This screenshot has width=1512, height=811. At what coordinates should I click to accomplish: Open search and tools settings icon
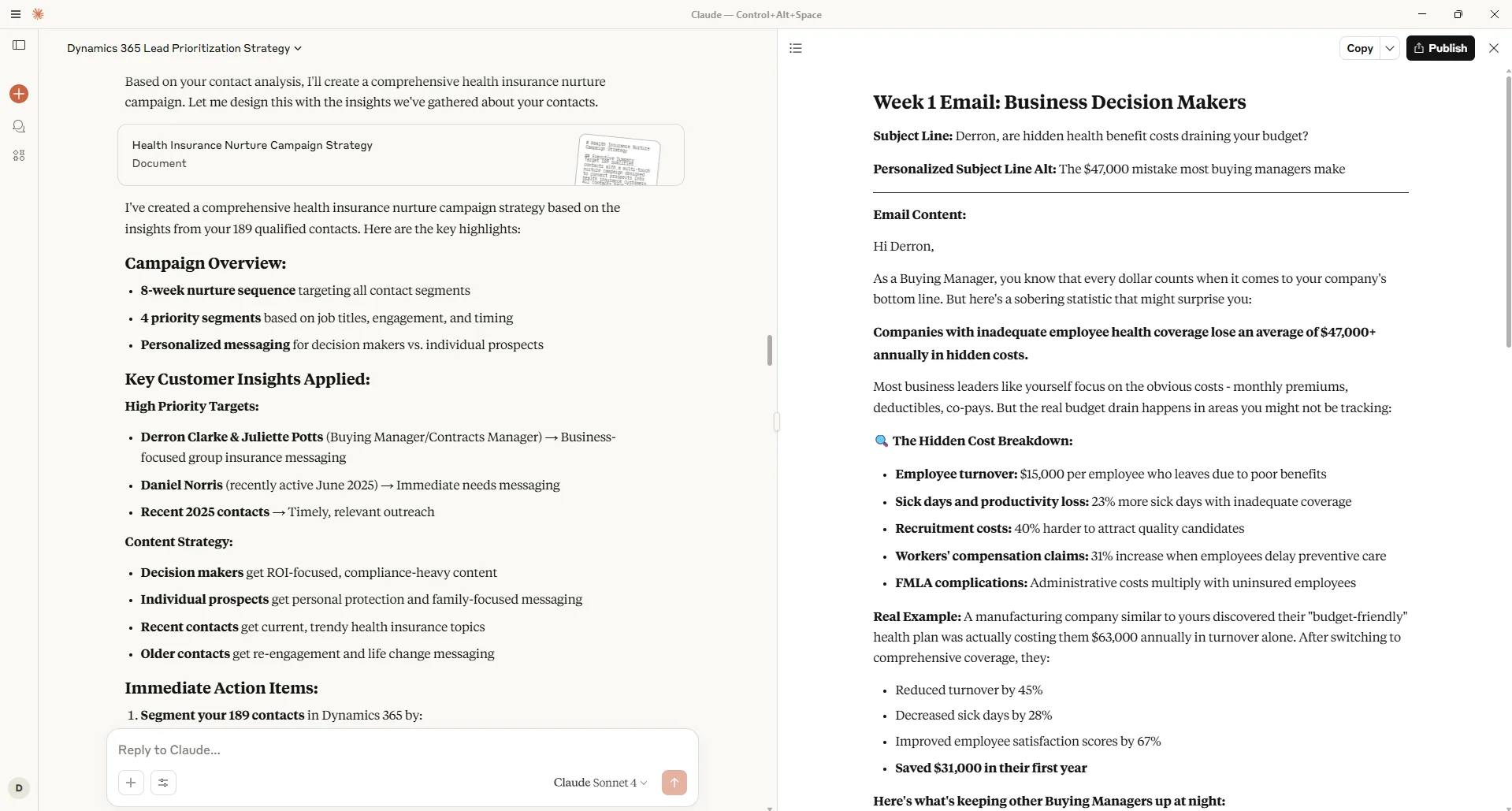pyautogui.click(x=163, y=783)
